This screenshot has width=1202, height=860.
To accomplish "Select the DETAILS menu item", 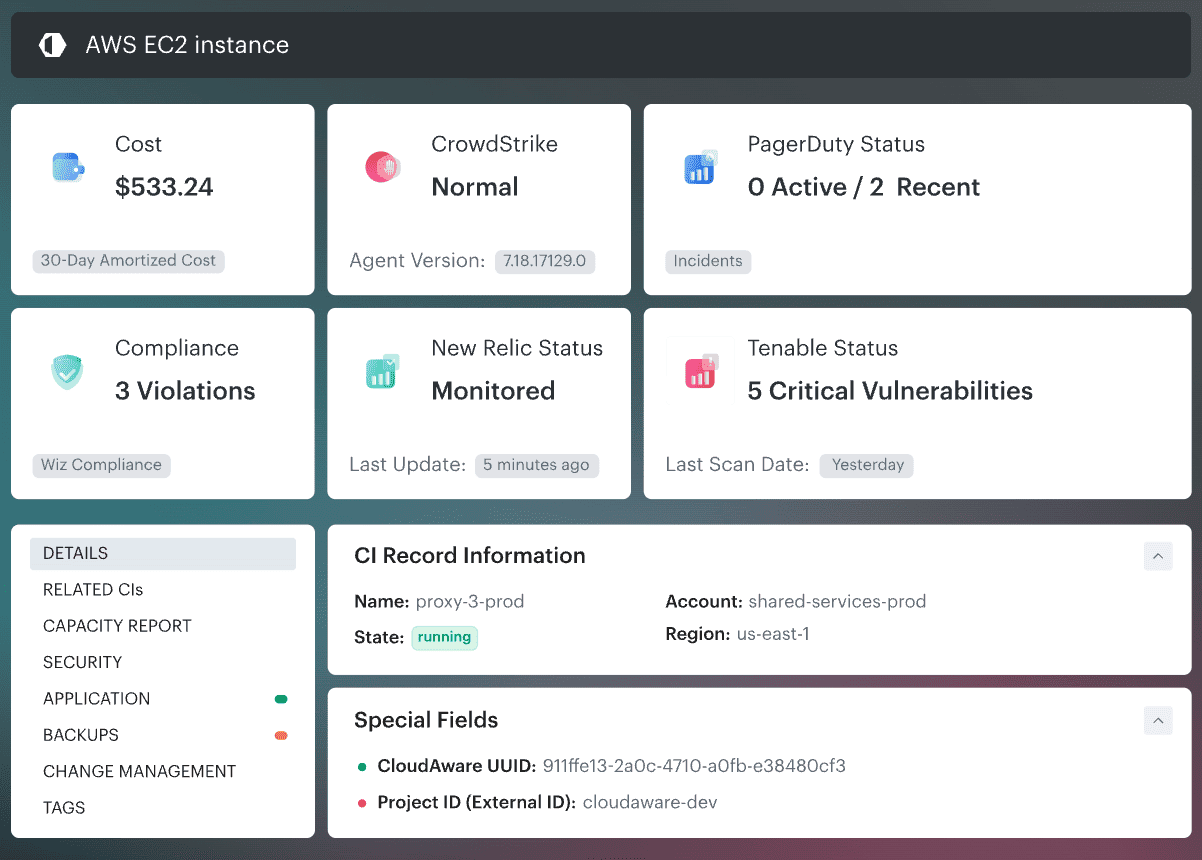I will 163,554.
